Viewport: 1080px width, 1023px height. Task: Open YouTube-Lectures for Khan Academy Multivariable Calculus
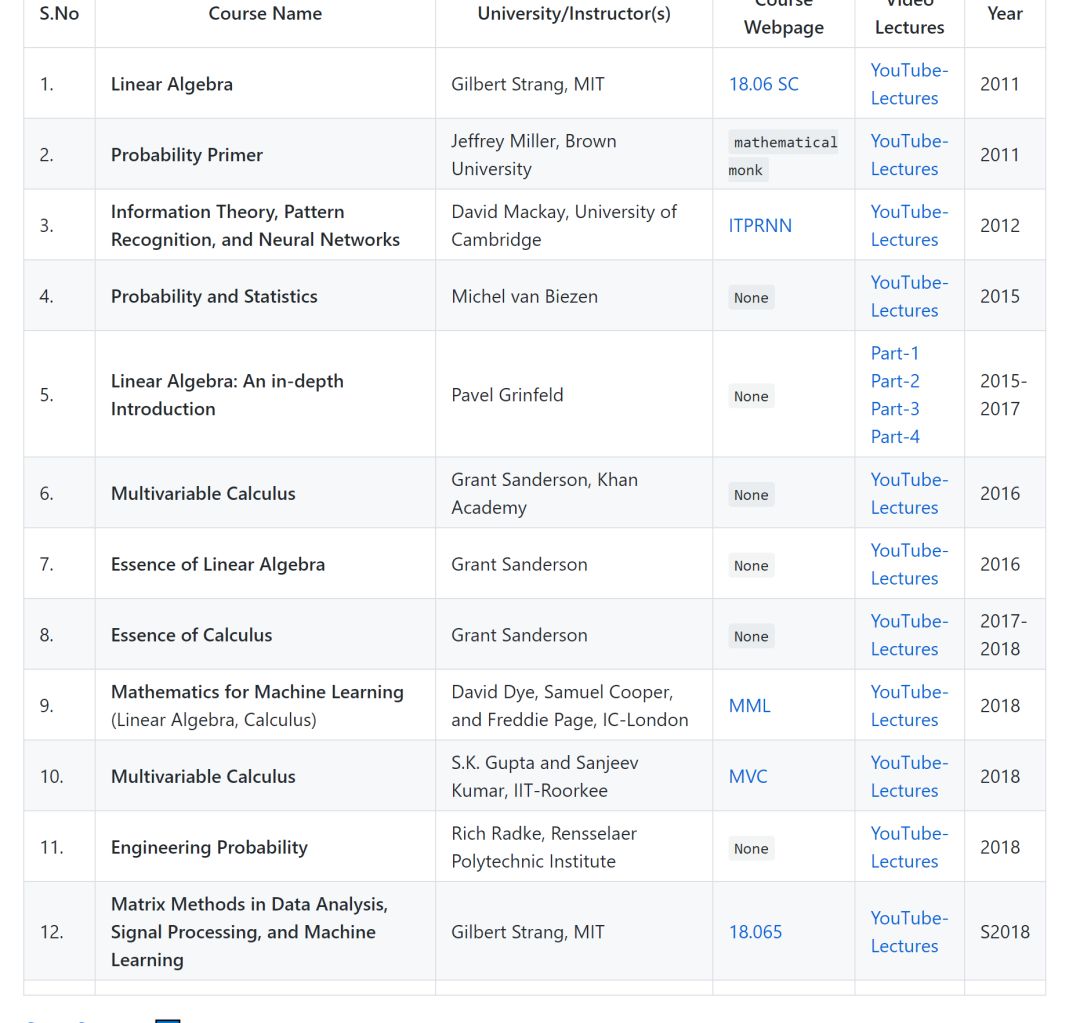[908, 493]
